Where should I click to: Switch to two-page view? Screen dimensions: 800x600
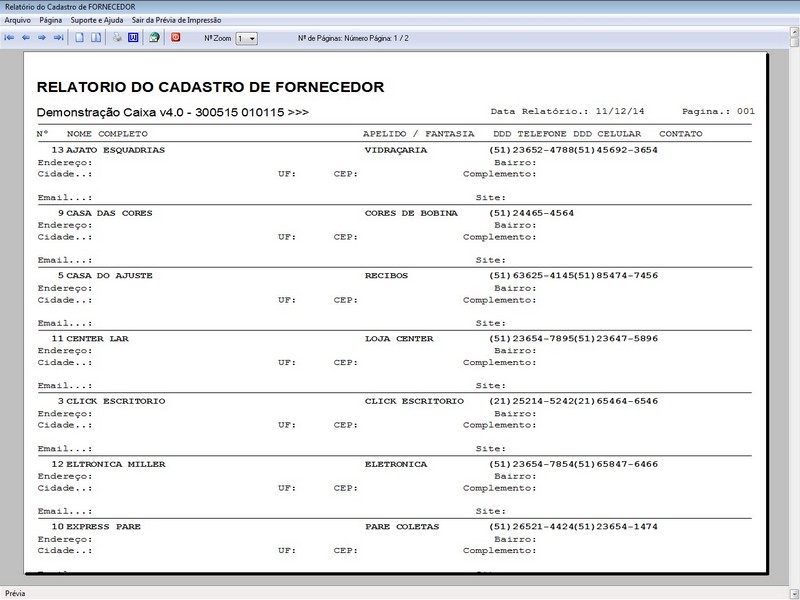coord(96,38)
